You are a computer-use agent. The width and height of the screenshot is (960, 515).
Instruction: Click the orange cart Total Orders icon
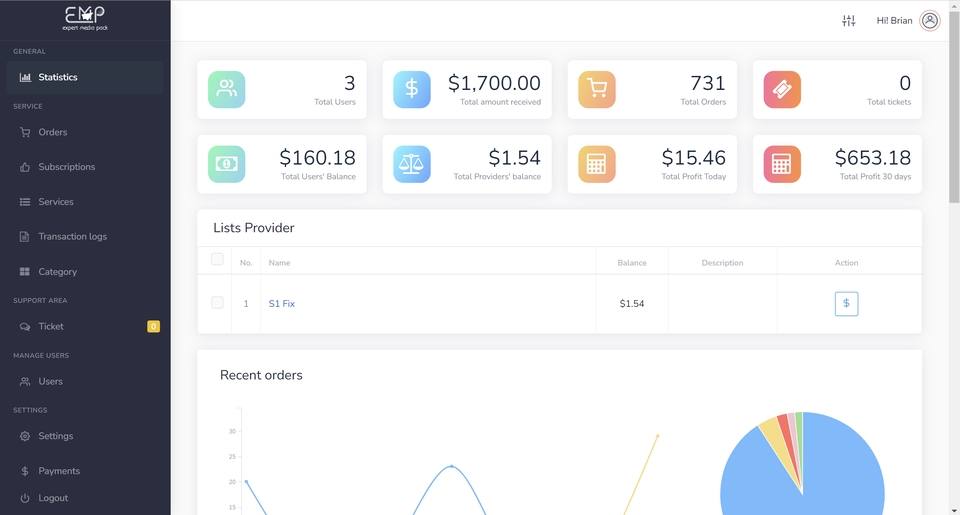tap(597, 89)
